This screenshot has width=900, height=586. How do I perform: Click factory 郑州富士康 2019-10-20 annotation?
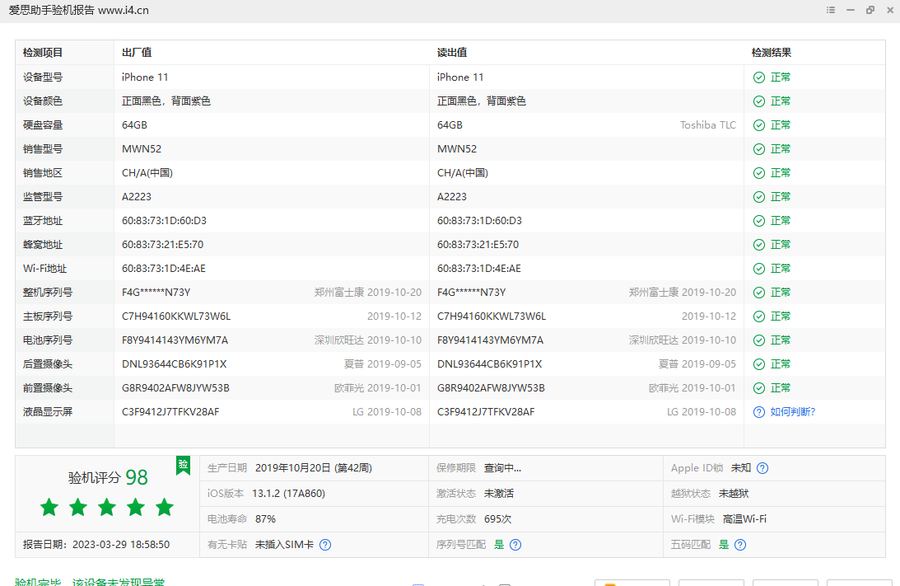(x=368, y=293)
